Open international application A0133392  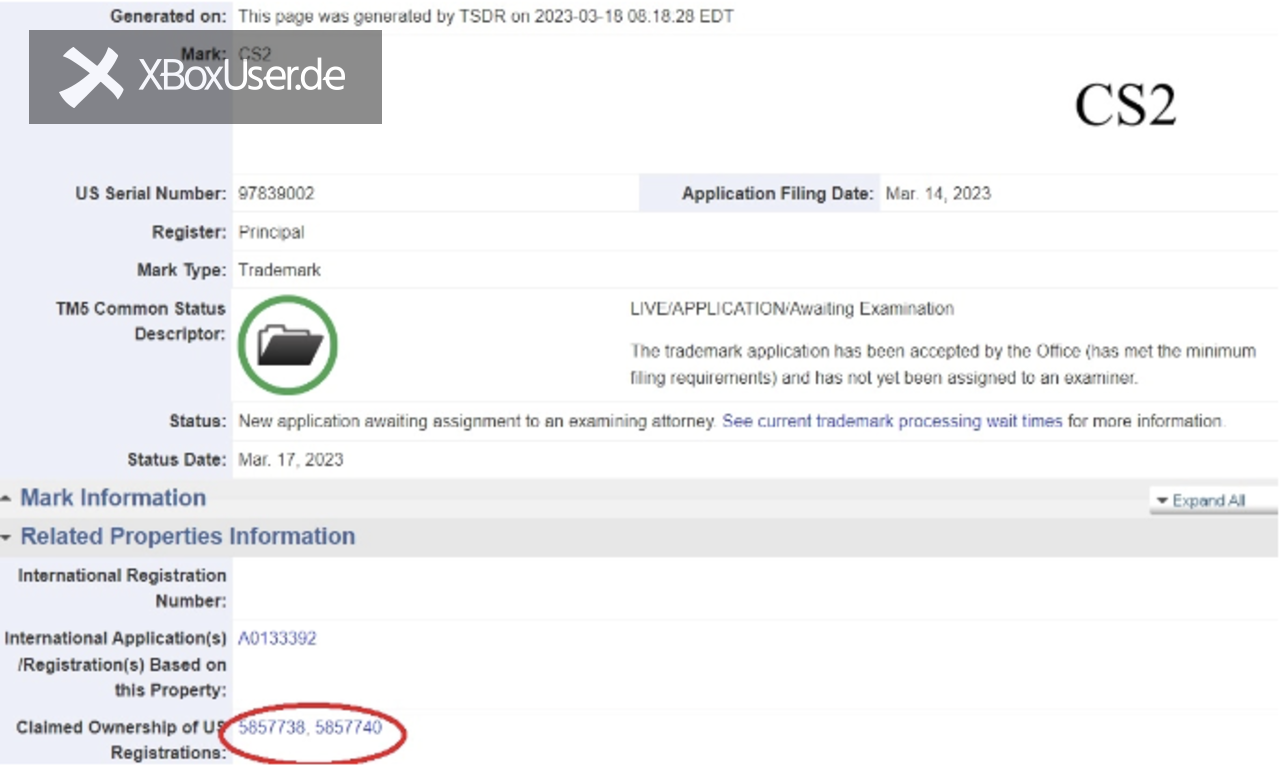pyautogui.click(x=277, y=638)
